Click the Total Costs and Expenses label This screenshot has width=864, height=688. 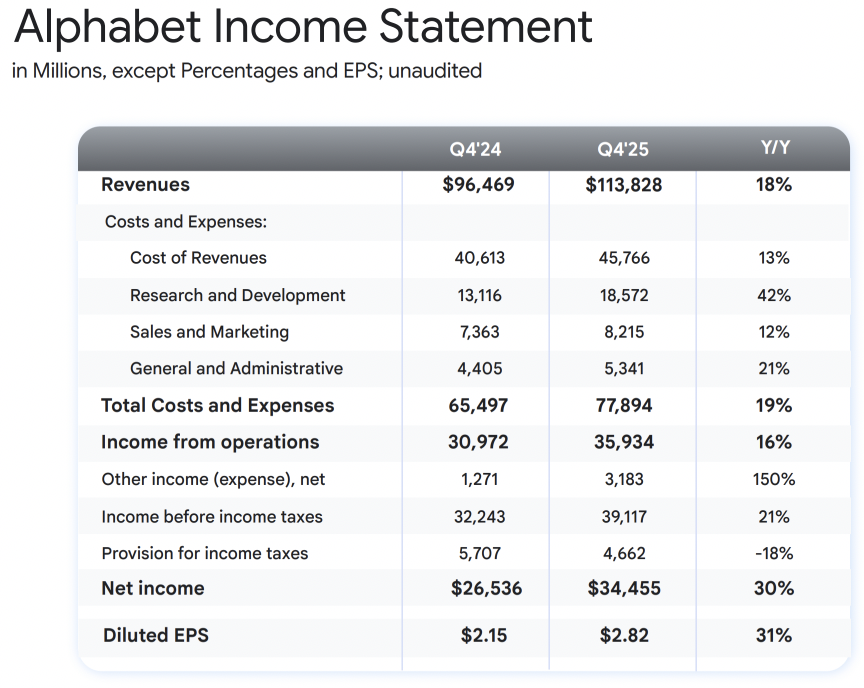click(218, 405)
